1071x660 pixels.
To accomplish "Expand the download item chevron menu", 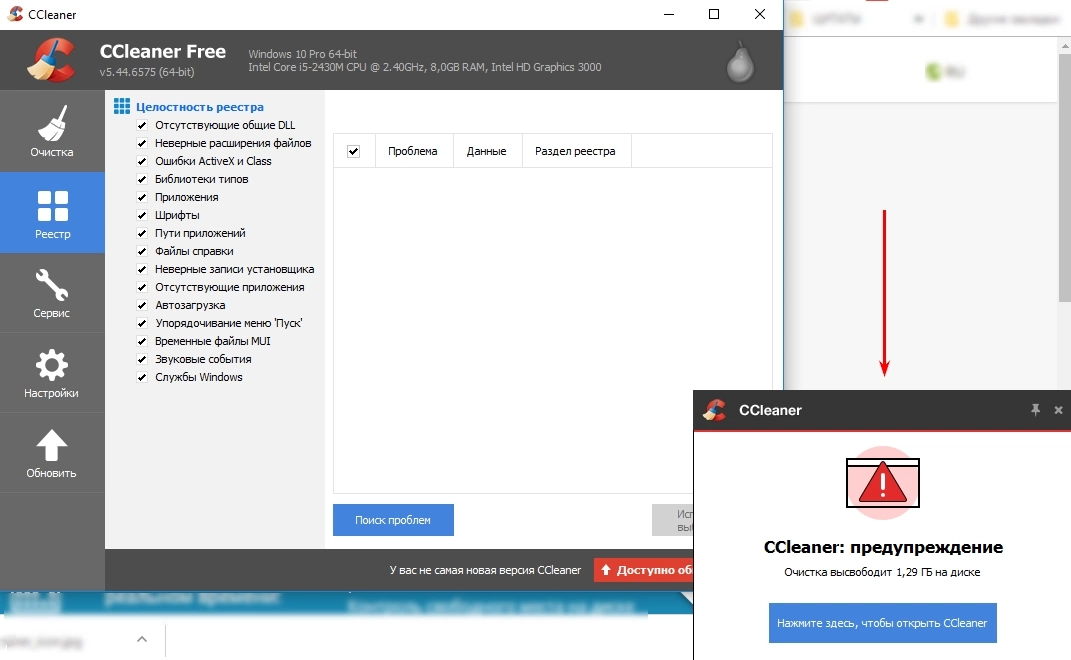I will pyautogui.click(x=142, y=639).
